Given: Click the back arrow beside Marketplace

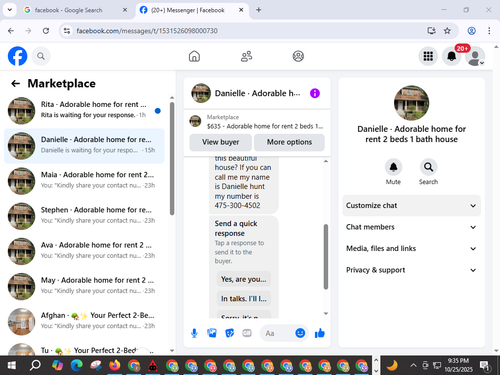Looking at the screenshot, I should point(15,83).
